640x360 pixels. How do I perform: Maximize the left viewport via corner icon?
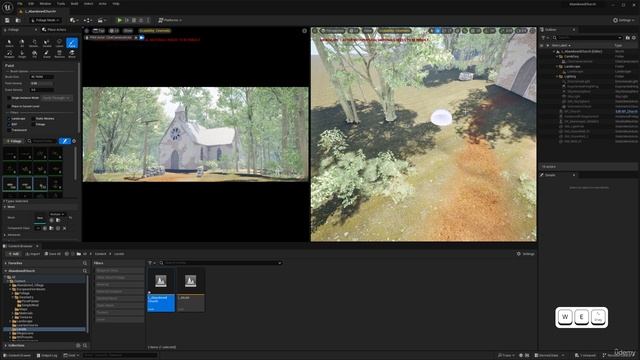[x=304, y=31]
